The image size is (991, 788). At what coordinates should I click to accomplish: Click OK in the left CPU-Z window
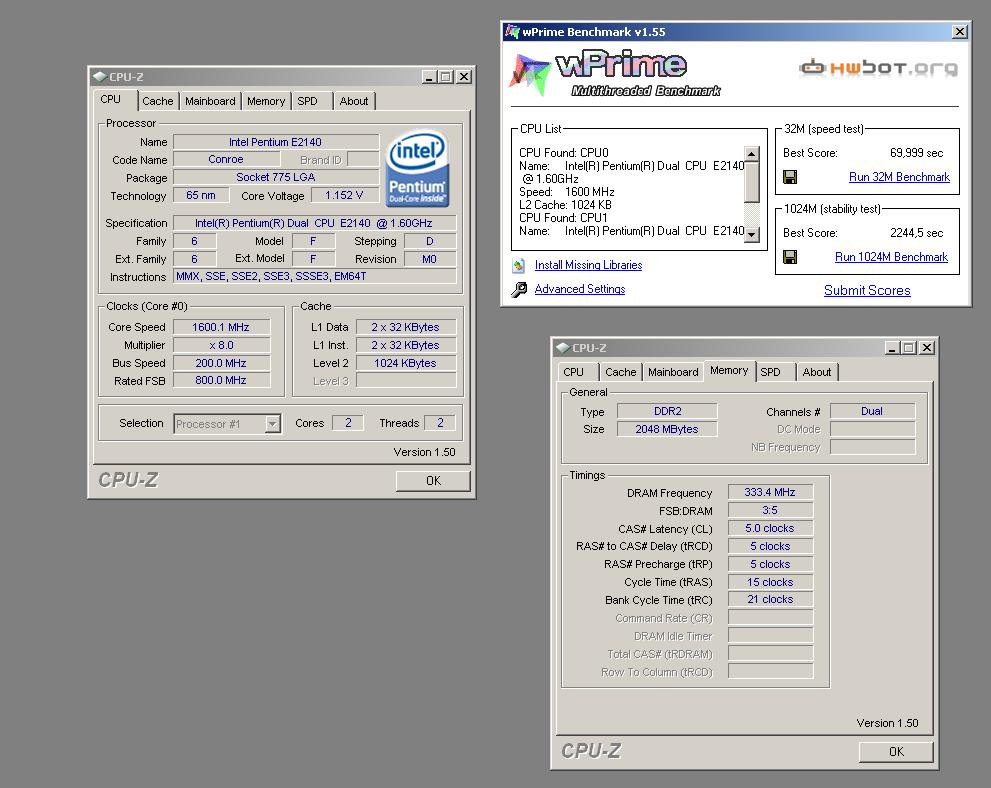[434, 481]
